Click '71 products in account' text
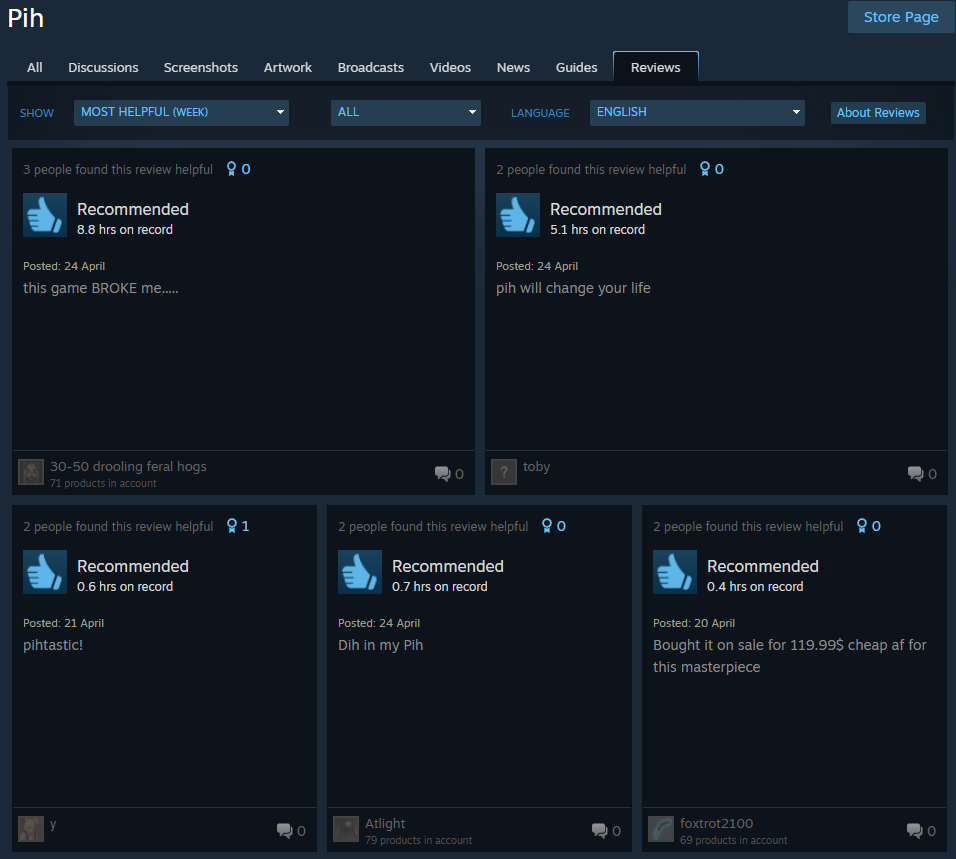956x859 pixels. [x=103, y=483]
